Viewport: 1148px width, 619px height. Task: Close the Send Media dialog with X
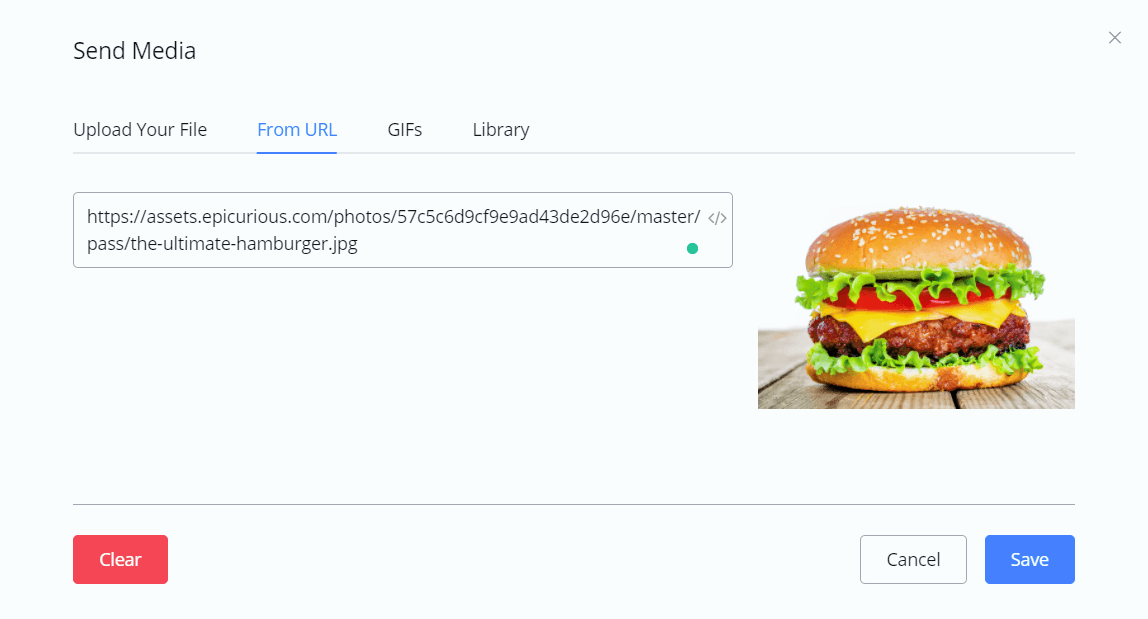pos(1114,37)
